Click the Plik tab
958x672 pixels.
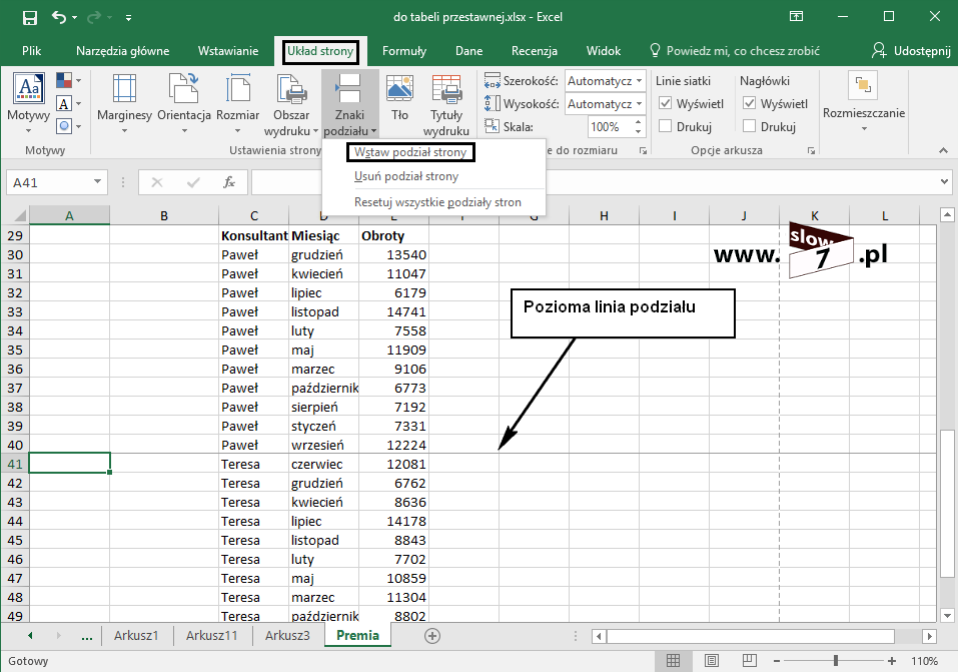pyautogui.click(x=31, y=51)
